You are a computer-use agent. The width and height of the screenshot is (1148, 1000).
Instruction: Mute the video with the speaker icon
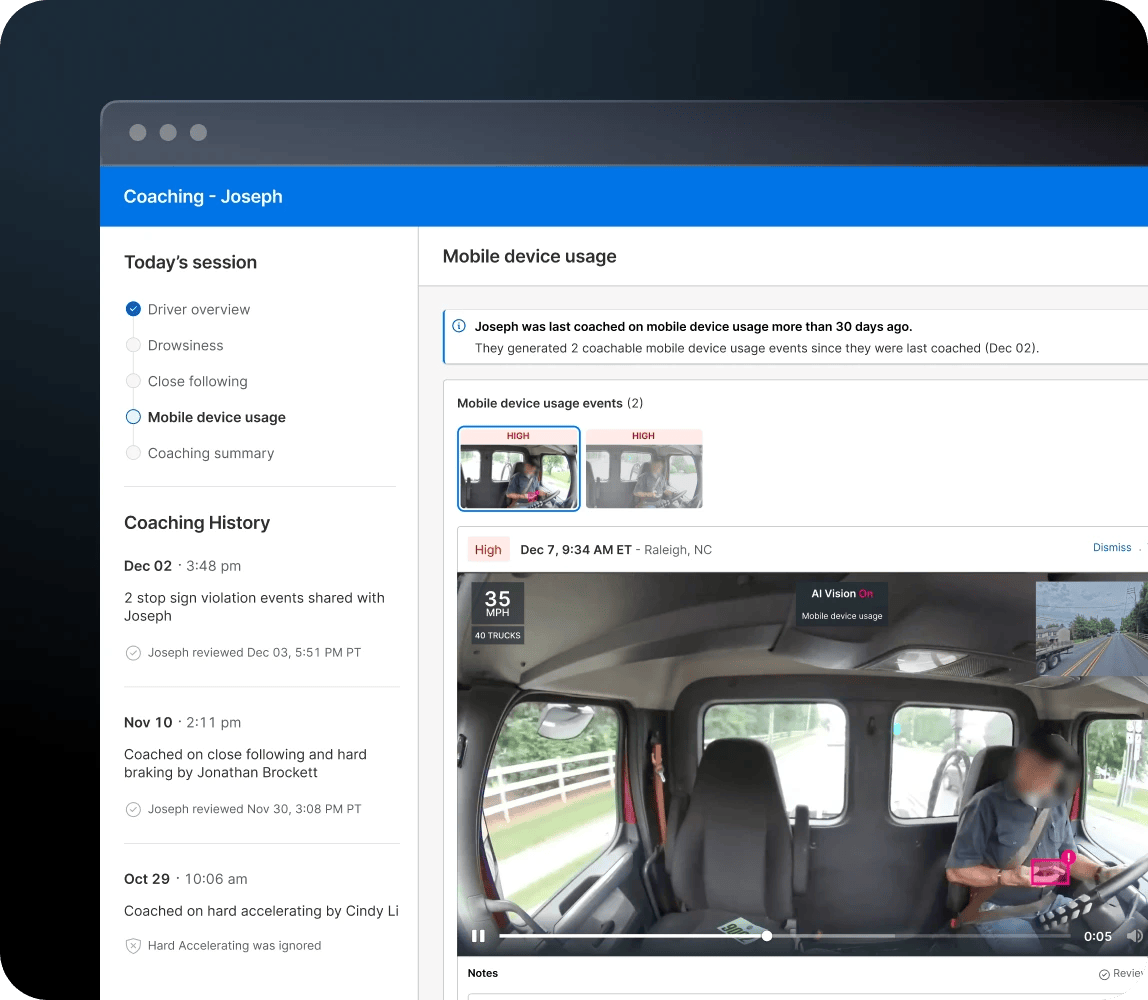tap(1134, 936)
